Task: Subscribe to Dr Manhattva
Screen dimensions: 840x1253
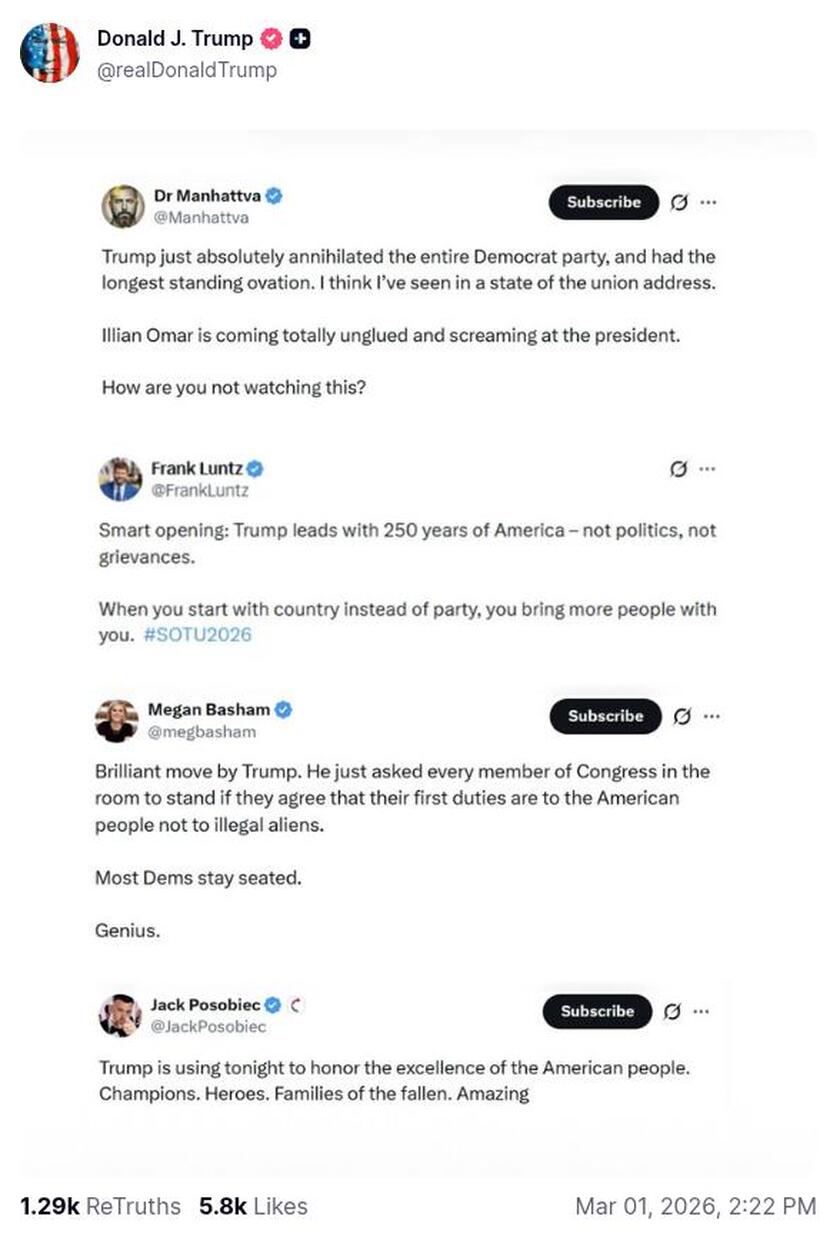Action: click(x=603, y=202)
